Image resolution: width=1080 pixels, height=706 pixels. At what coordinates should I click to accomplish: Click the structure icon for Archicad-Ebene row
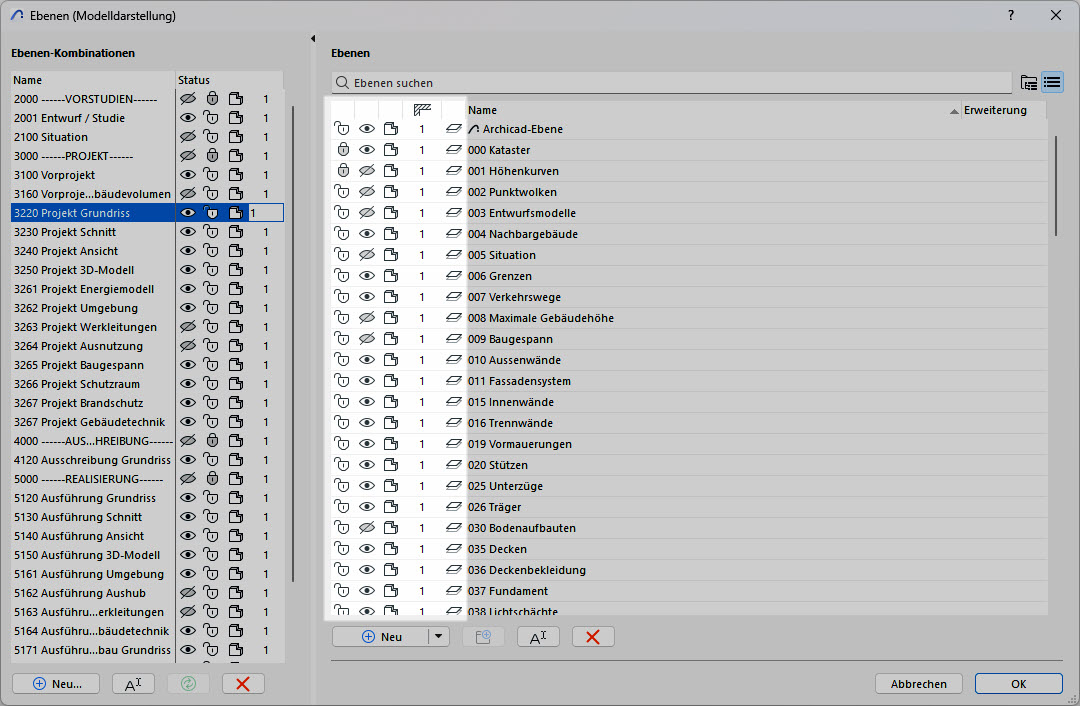click(x=453, y=129)
